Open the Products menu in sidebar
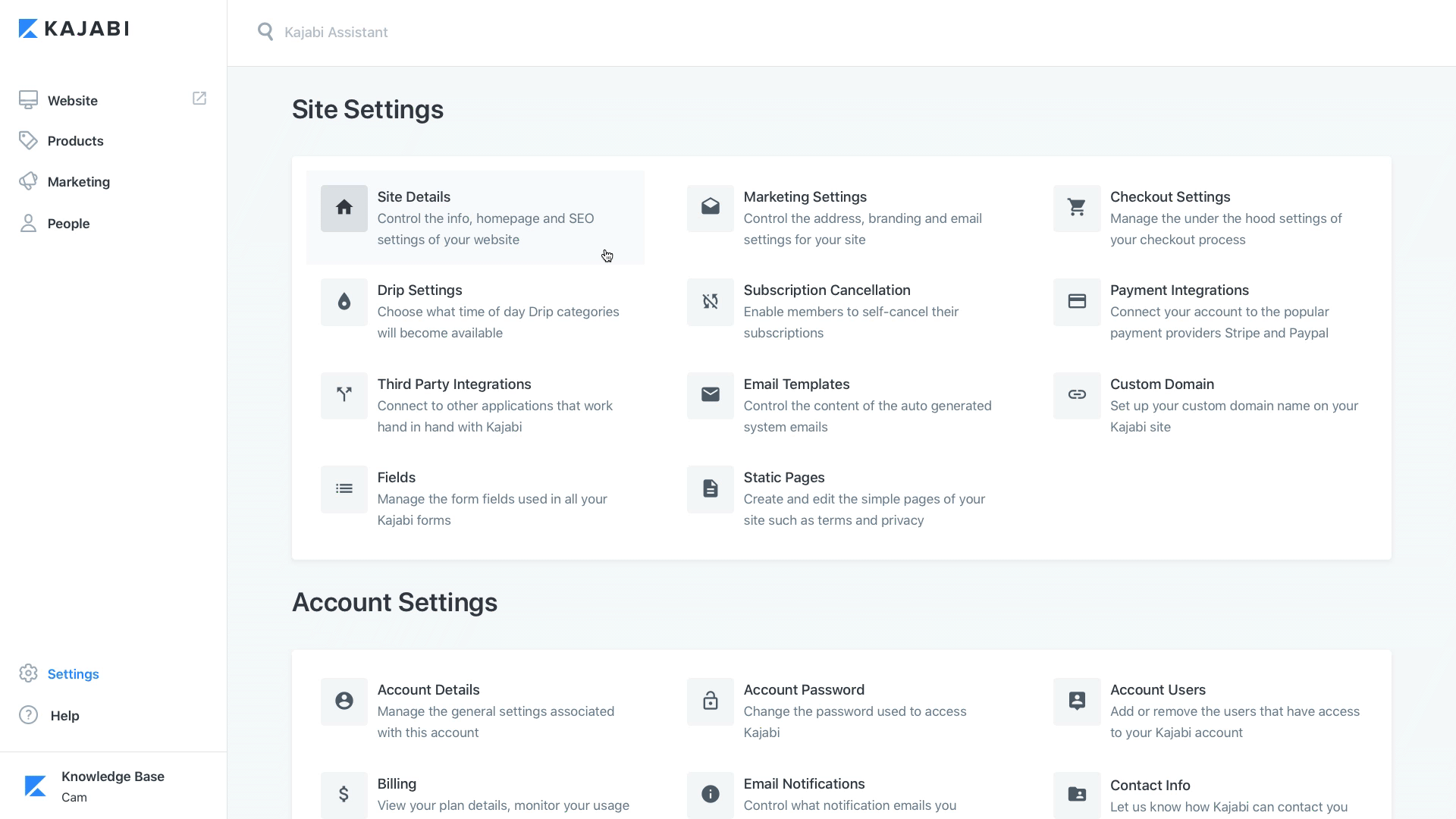The height and width of the screenshot is (819, 1456). [75, 141]
